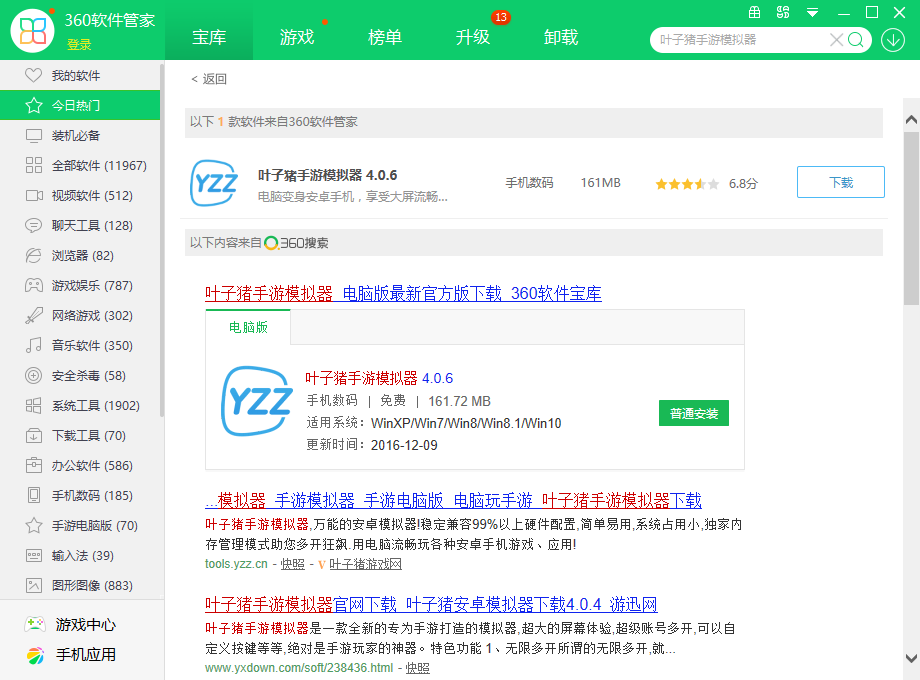Click the star rating for 叶子猪手游模拟器
The height and width of the screenshot is (680, 920).
686,184
